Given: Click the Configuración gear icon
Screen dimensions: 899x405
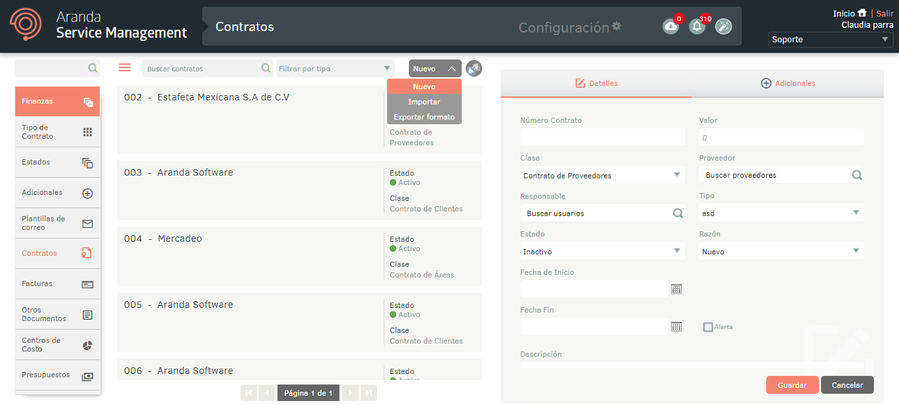Looking at the screenshot, I should click(x=617, y=26).
